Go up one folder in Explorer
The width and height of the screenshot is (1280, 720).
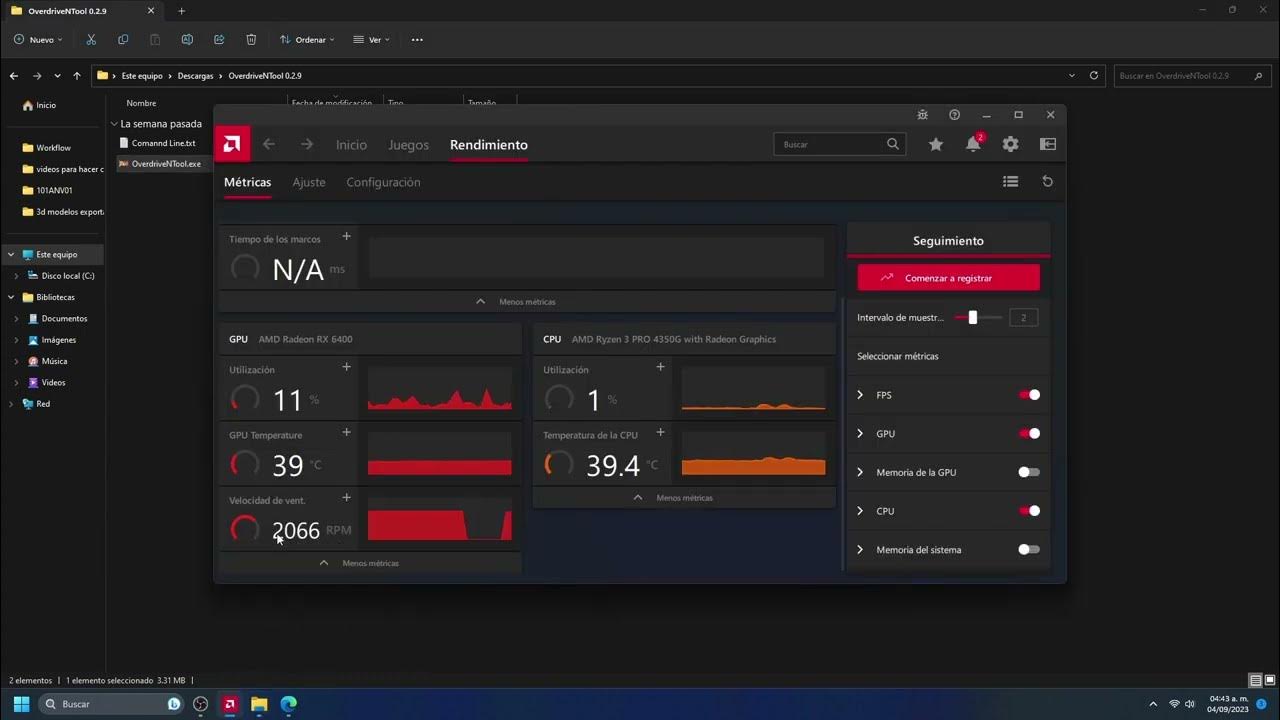click(77, 75)
